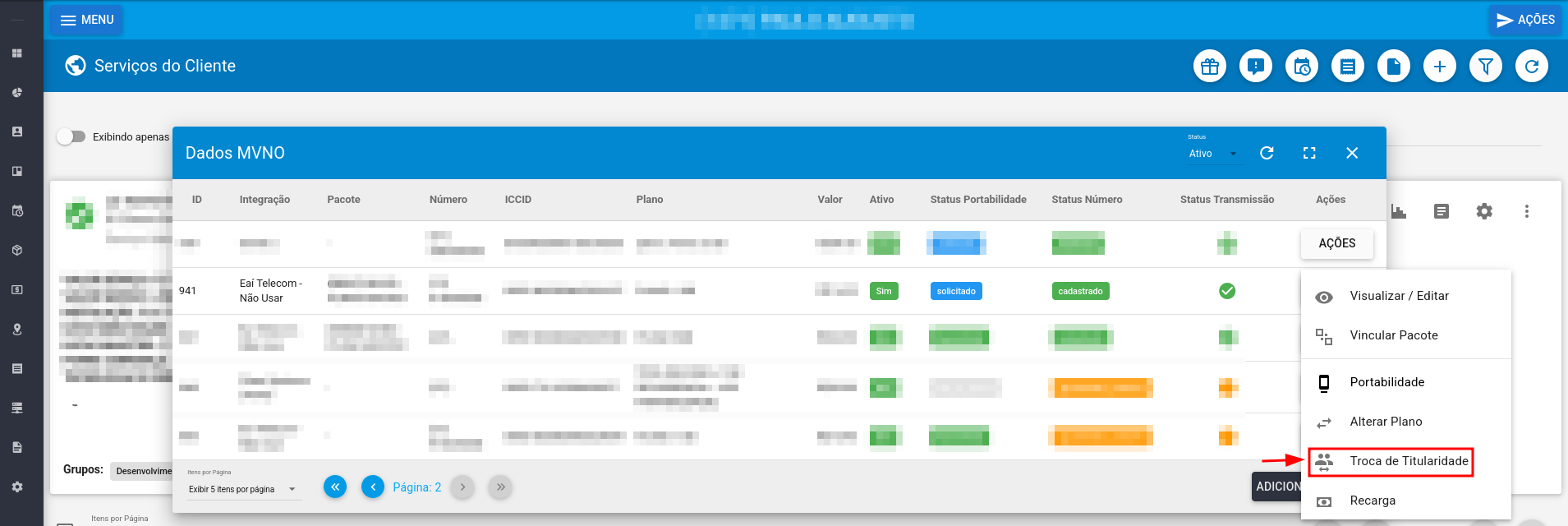Open sidebar layout panel icon
1568x526 pixels.
tap(17, 171)
